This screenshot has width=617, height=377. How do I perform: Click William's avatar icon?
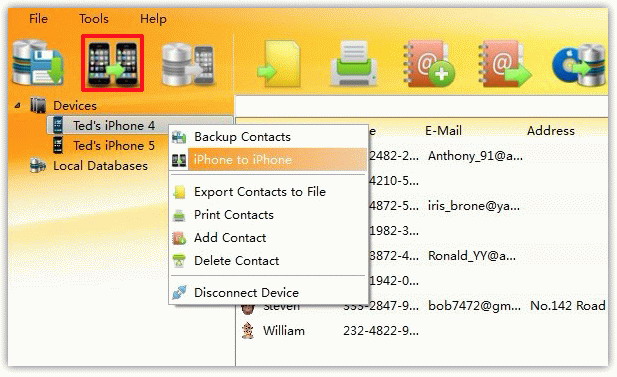[248, 331]
